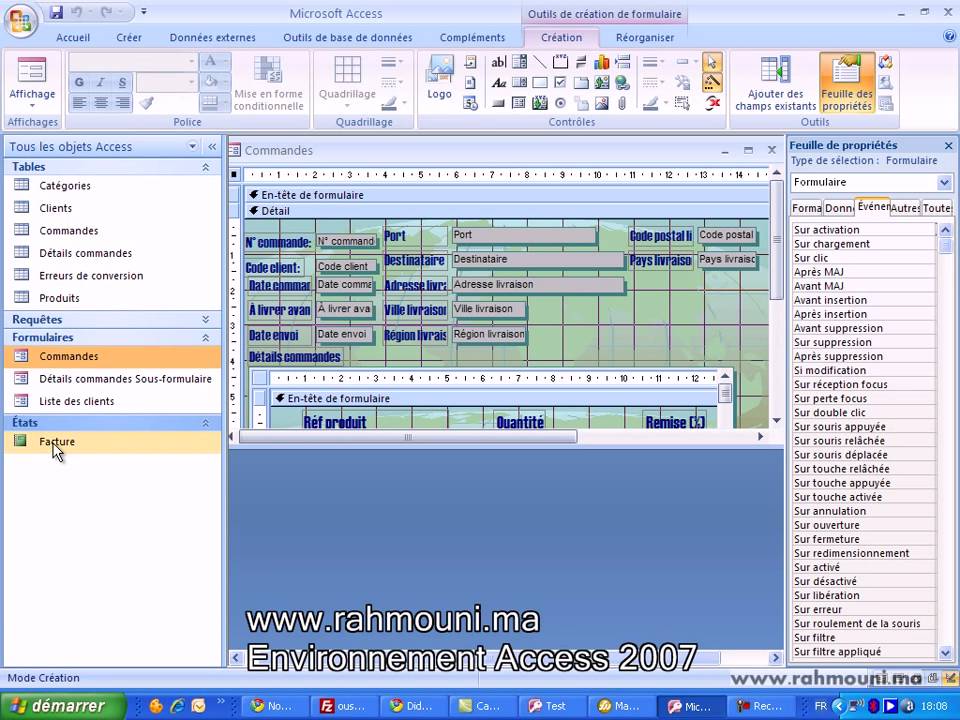Toggle the Select arrow tool

pyautogui.click(x=712, y=62)
